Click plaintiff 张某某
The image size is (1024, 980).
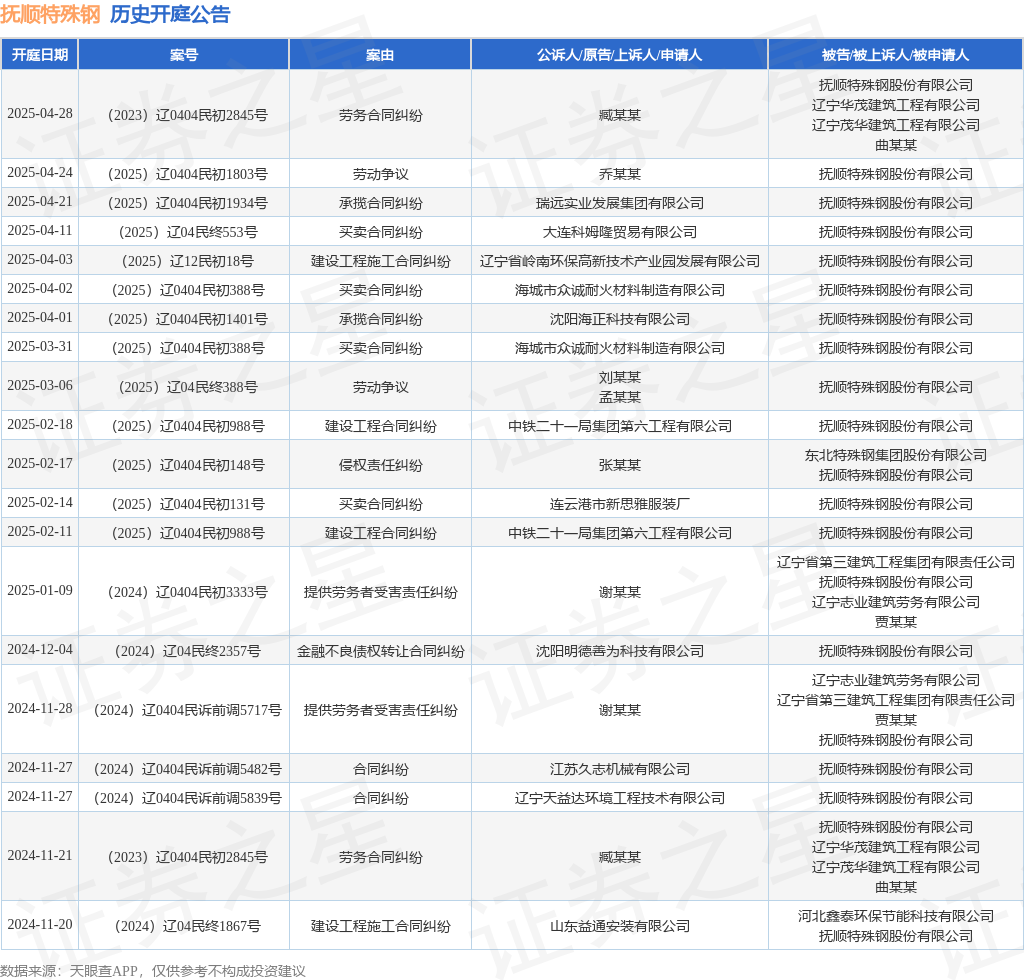(x=620, y=465)
